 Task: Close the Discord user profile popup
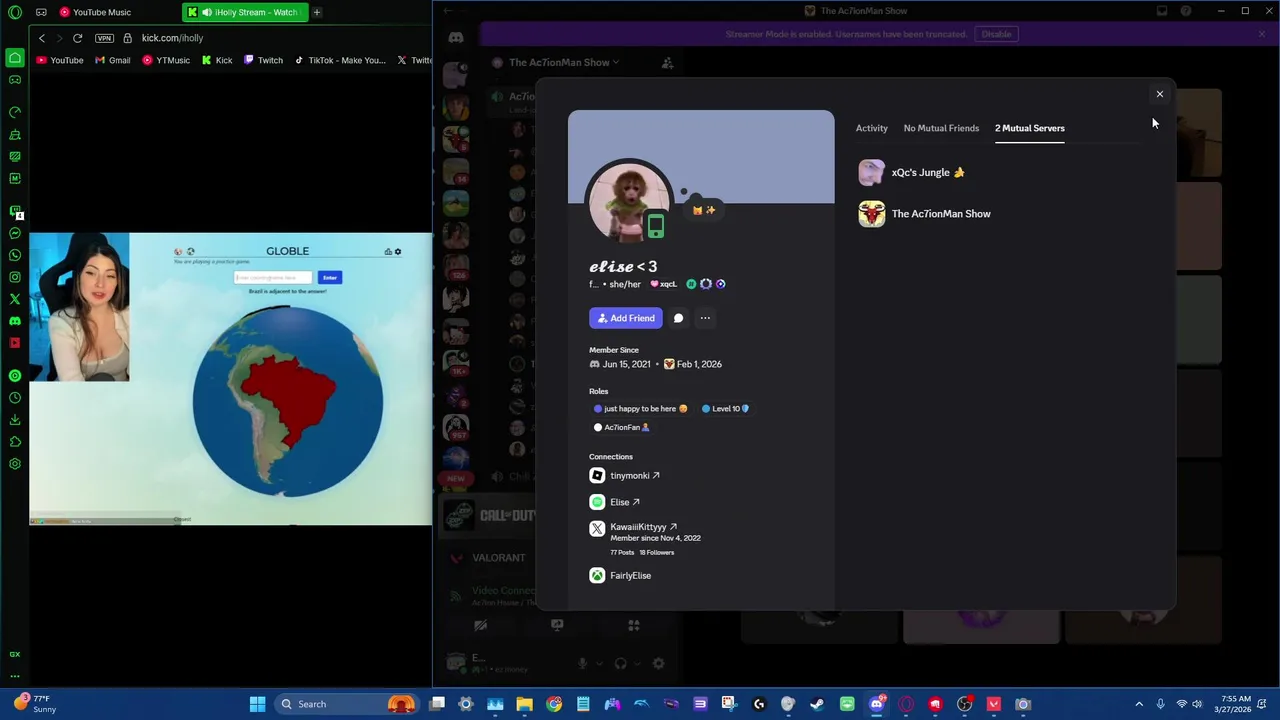1159,94
